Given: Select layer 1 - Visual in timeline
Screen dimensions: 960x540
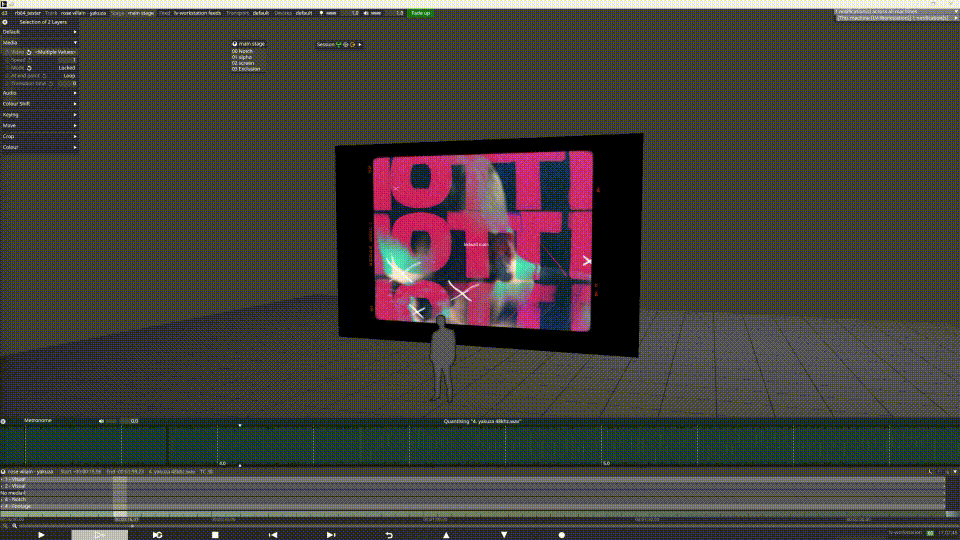Looking at the screenshot, I should pos(473,479).
